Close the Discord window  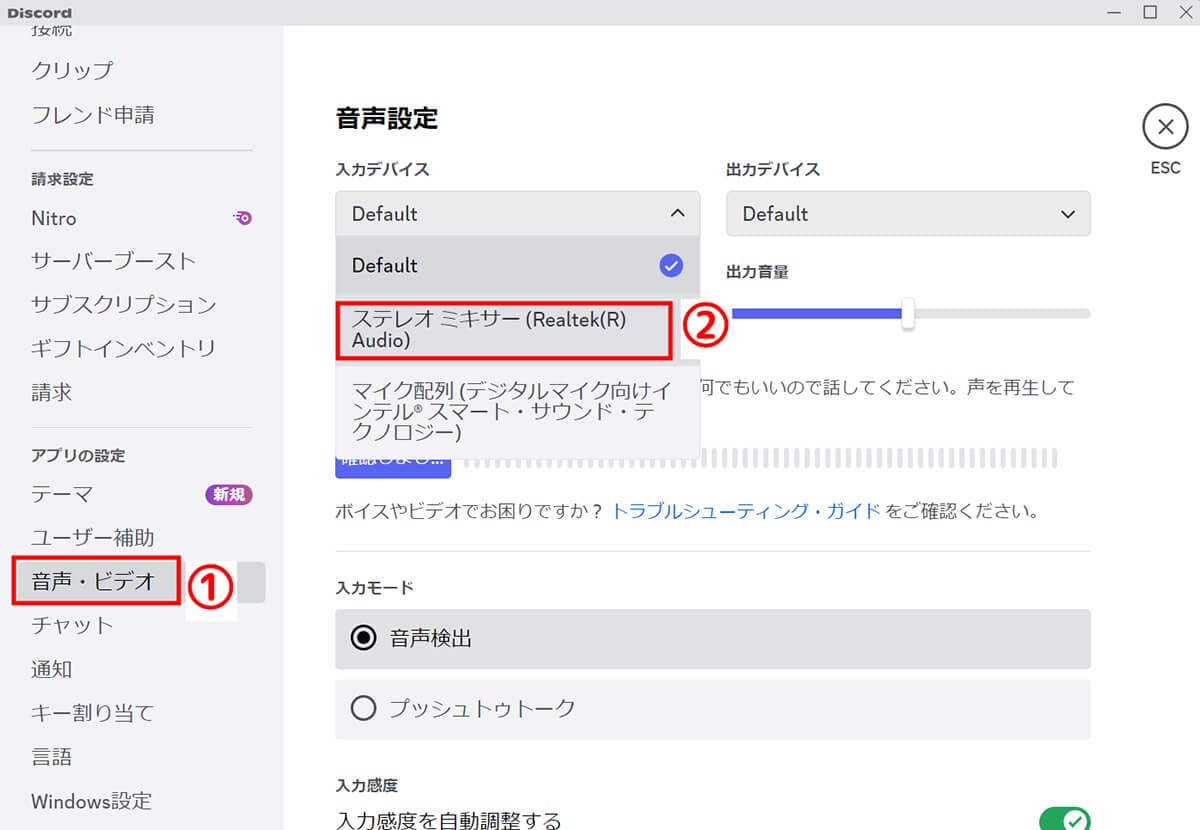1184,12
